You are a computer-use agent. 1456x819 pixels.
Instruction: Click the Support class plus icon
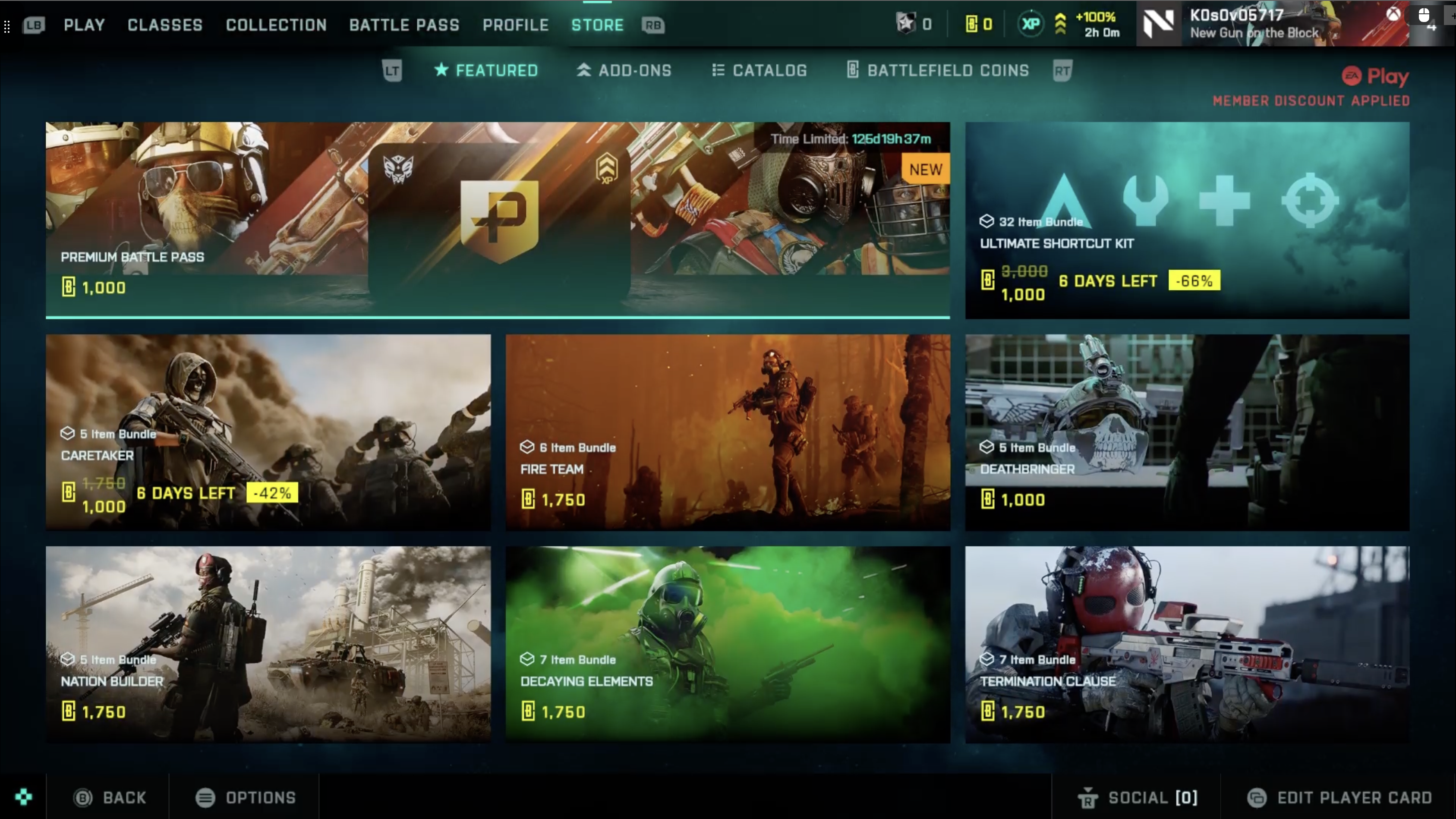click(1225, 200)
